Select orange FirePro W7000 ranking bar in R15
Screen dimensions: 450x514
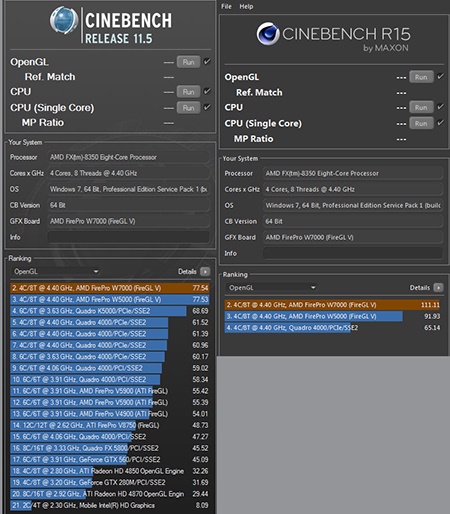[333, 305]
